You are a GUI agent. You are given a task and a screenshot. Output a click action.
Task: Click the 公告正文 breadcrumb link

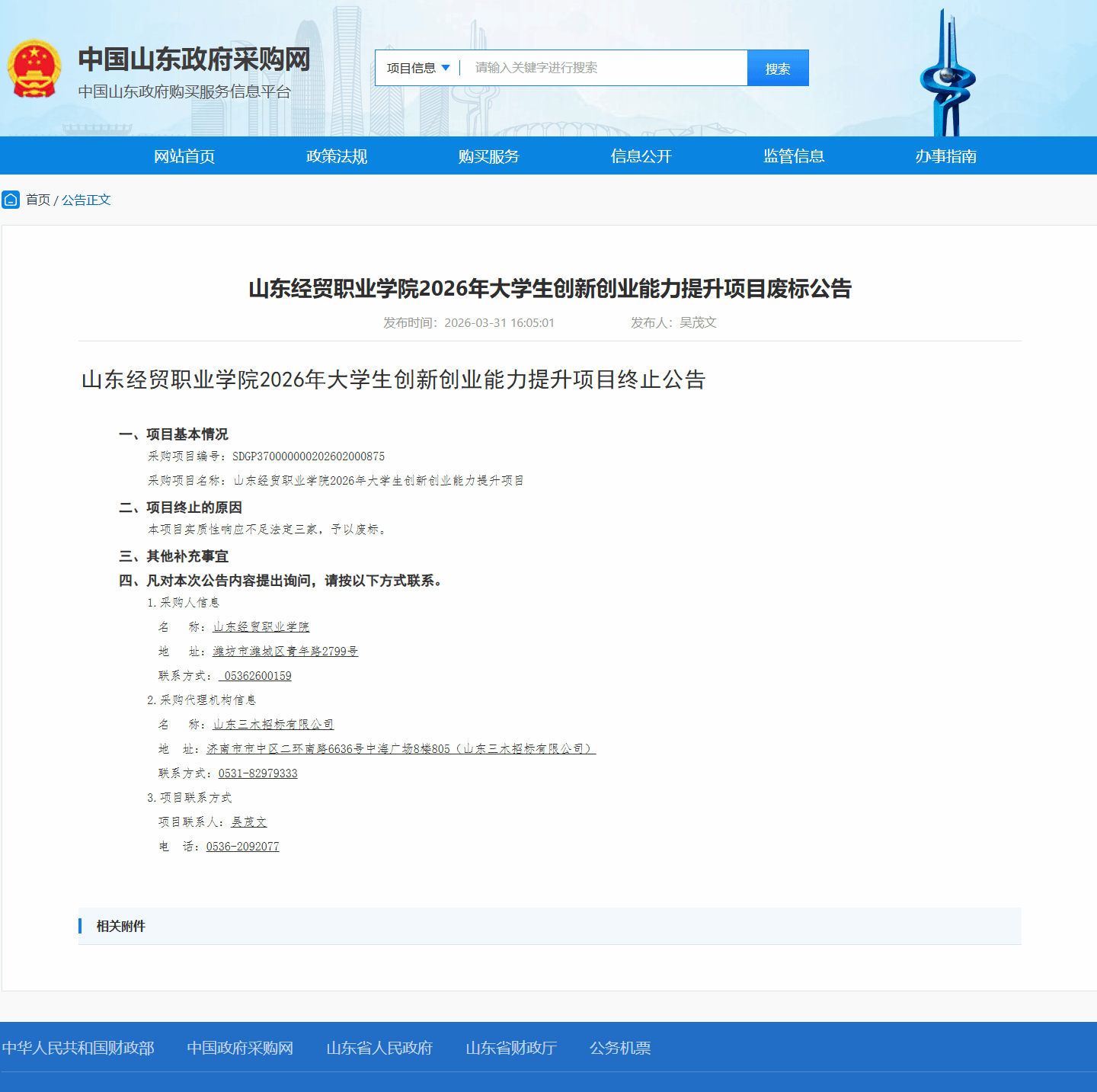(86, 200)
